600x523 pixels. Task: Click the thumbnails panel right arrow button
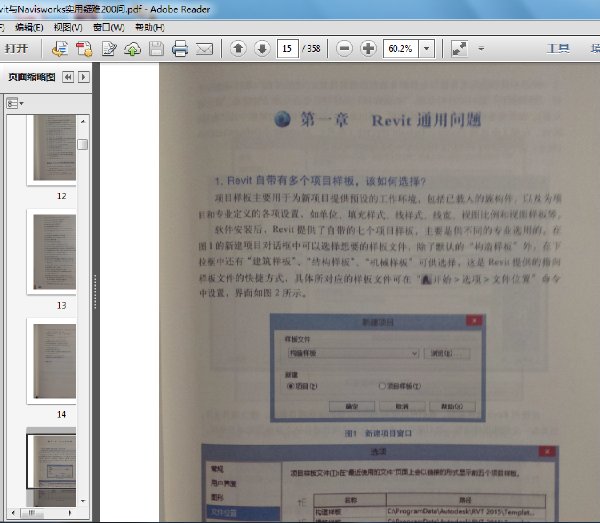tap(84, 77)
